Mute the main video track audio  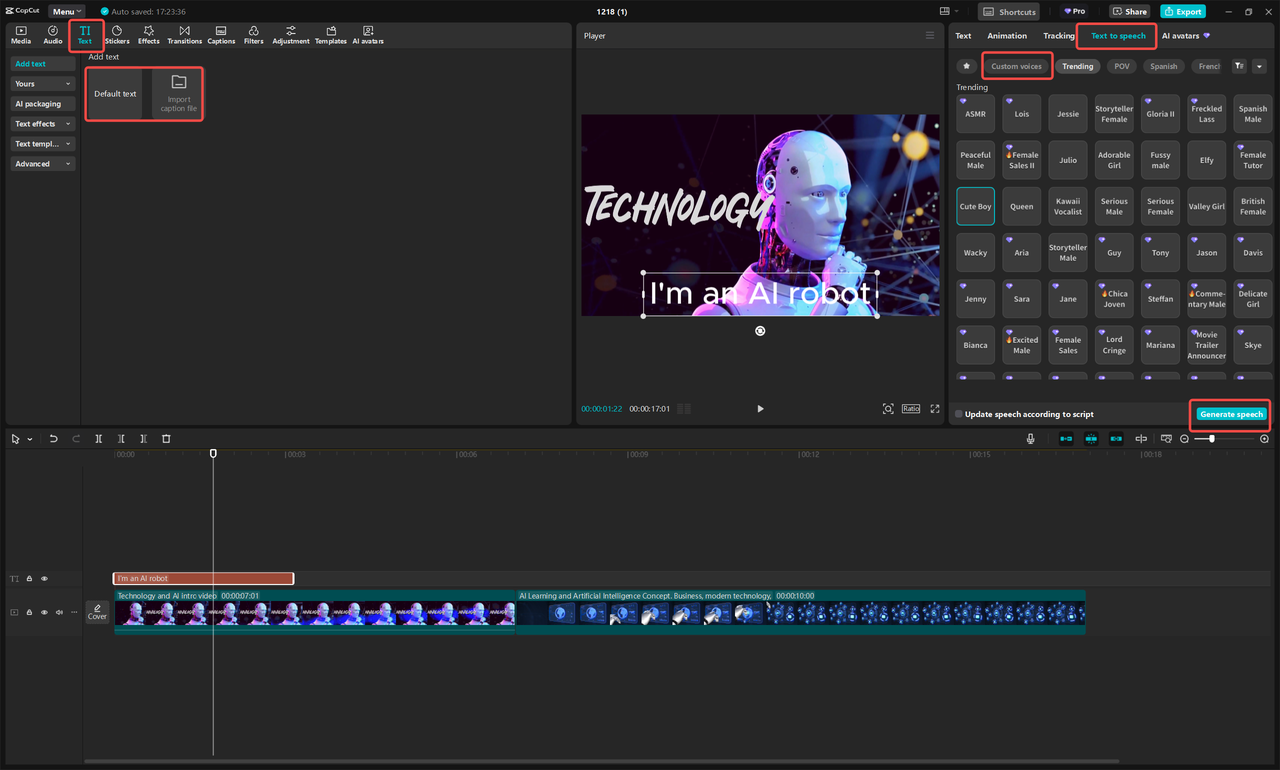(x=59, y=612)
